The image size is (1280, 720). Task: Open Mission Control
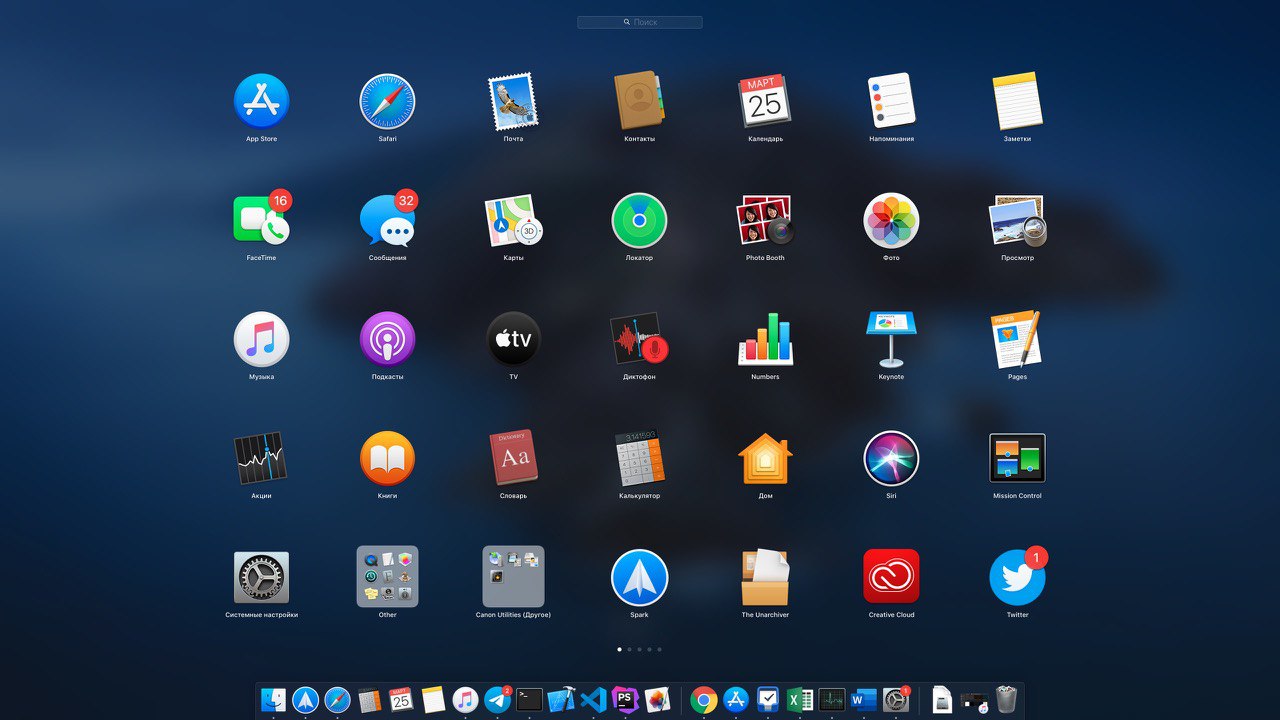click(x=1017, y=458)
